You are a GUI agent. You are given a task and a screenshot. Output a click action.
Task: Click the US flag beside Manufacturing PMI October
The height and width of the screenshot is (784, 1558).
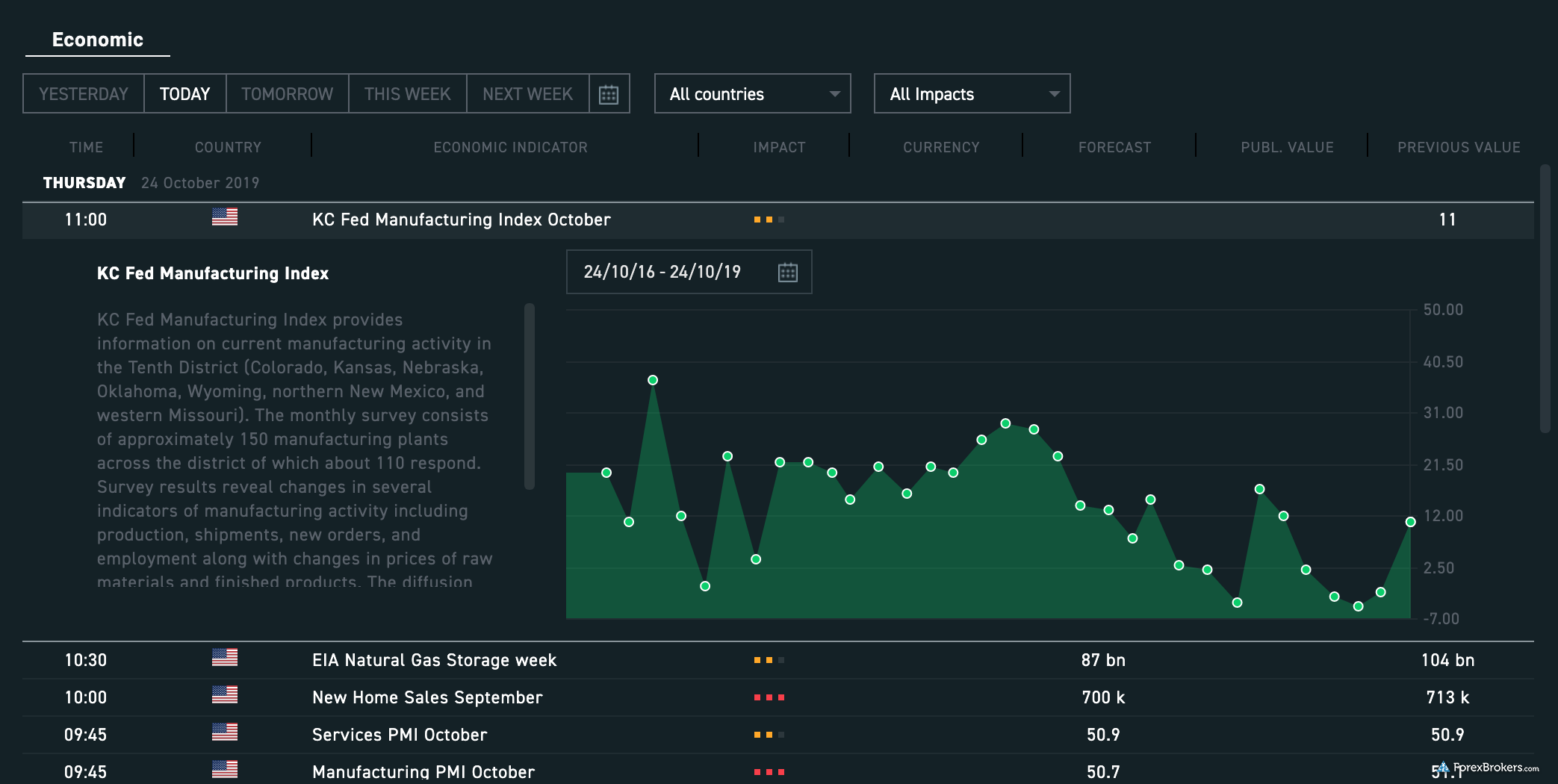point(224,768)
